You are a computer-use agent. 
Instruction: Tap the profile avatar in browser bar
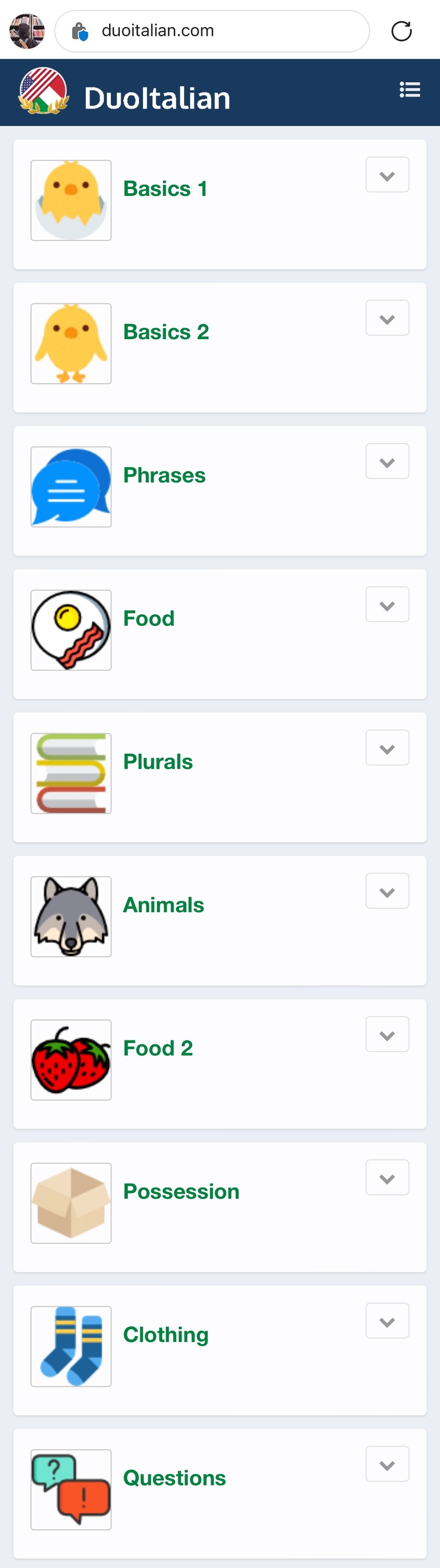27,31
